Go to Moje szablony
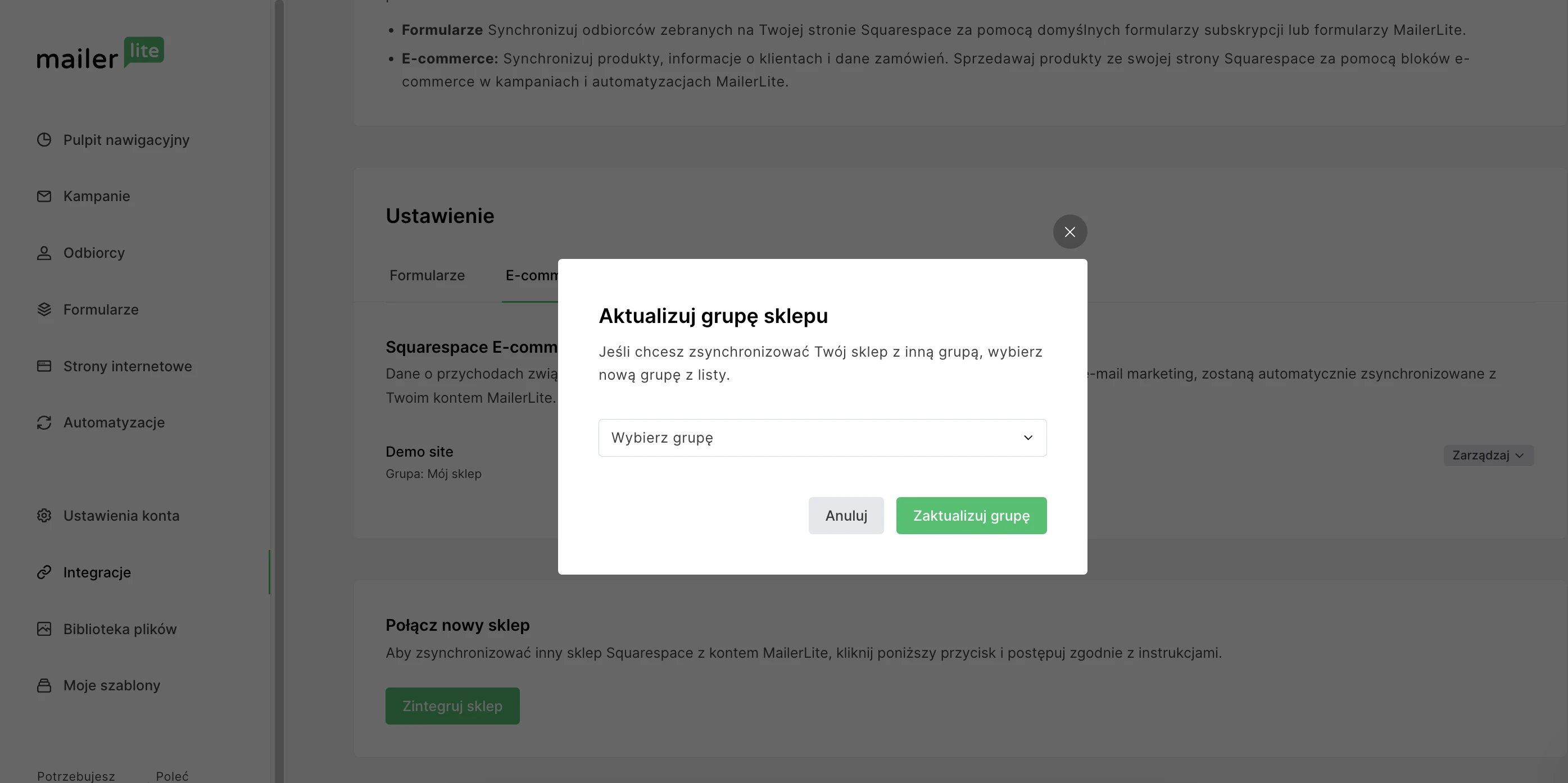This screenshot has height=783, width=1568. [111, 686]
